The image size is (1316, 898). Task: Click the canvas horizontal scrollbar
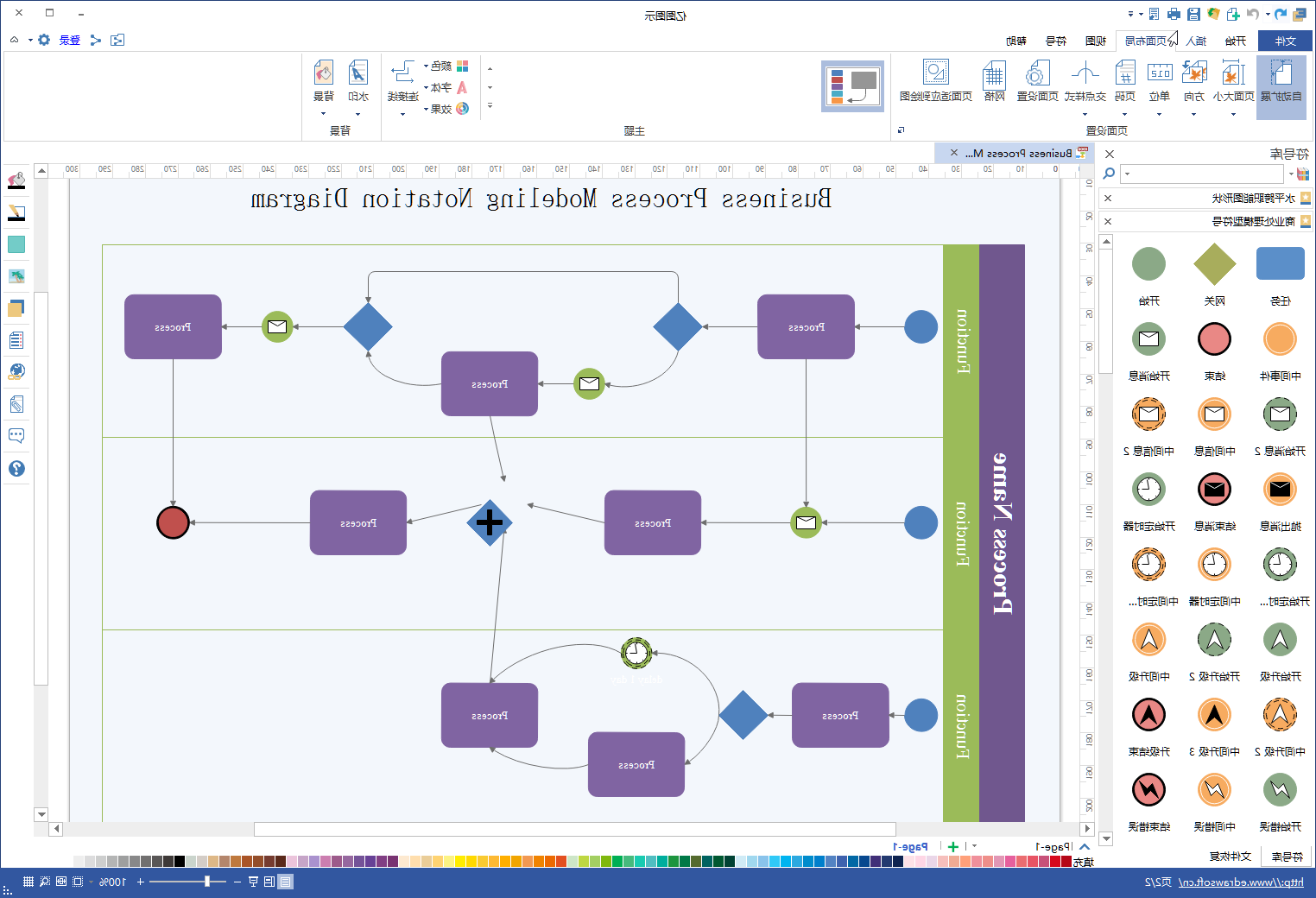(x=574, y=829)
